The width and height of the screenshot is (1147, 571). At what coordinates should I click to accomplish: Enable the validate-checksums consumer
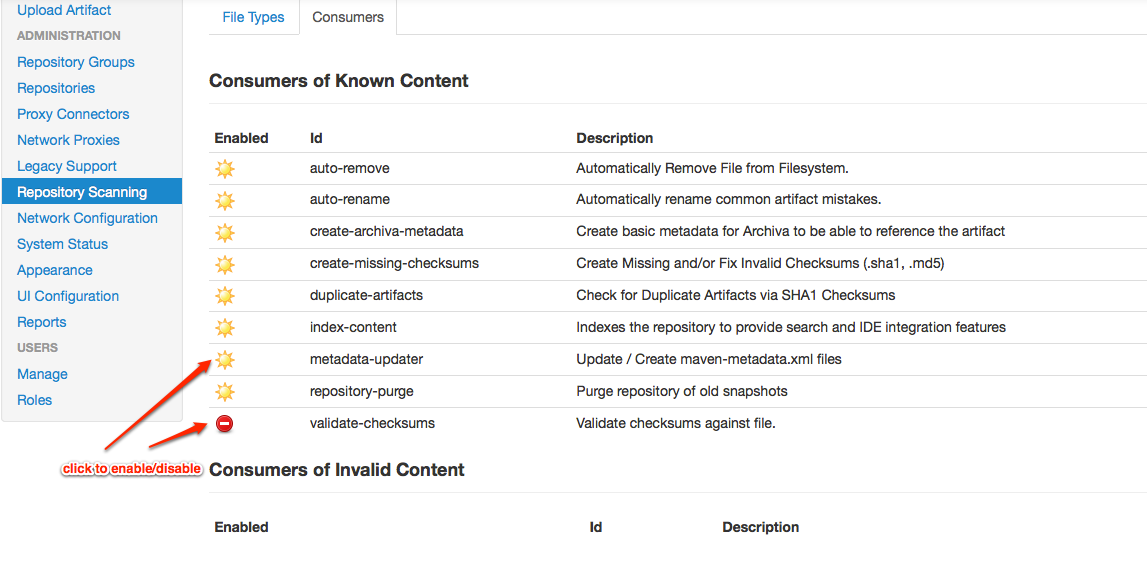pos(225,424)
